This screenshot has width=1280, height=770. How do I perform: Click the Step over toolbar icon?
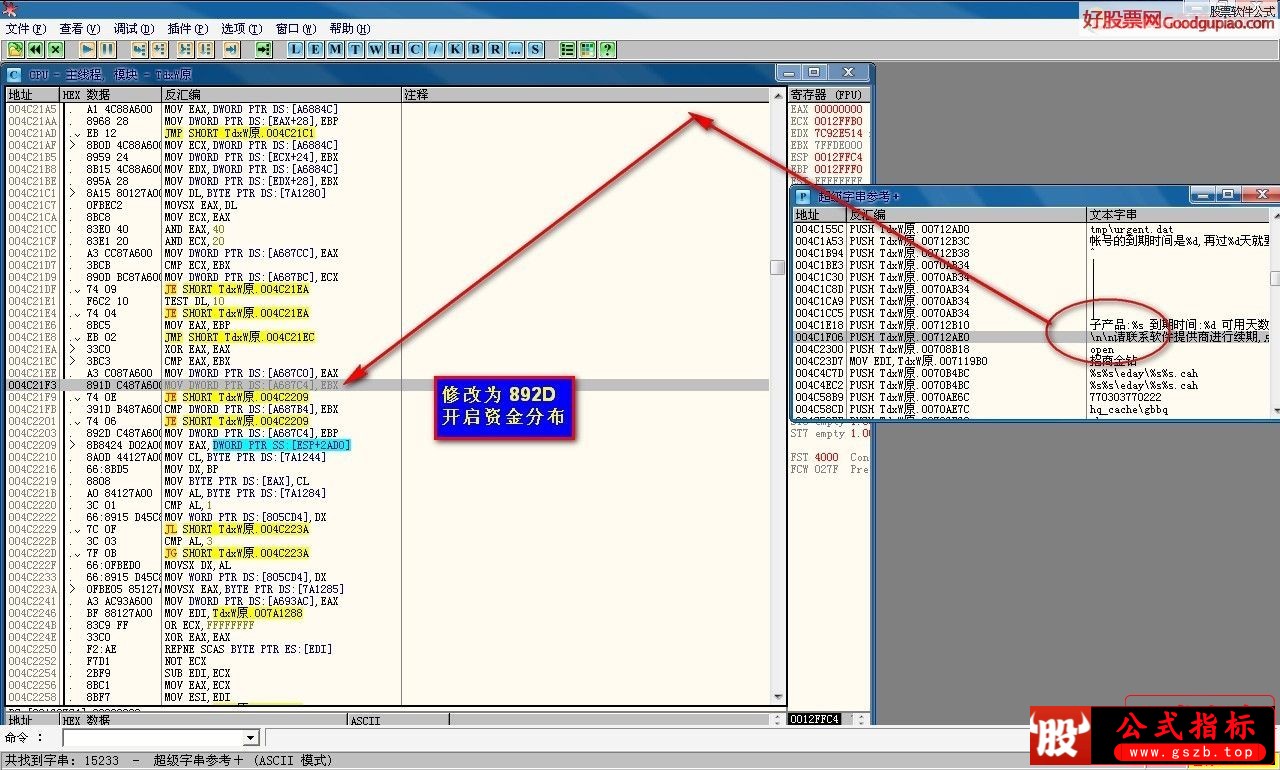161,49
